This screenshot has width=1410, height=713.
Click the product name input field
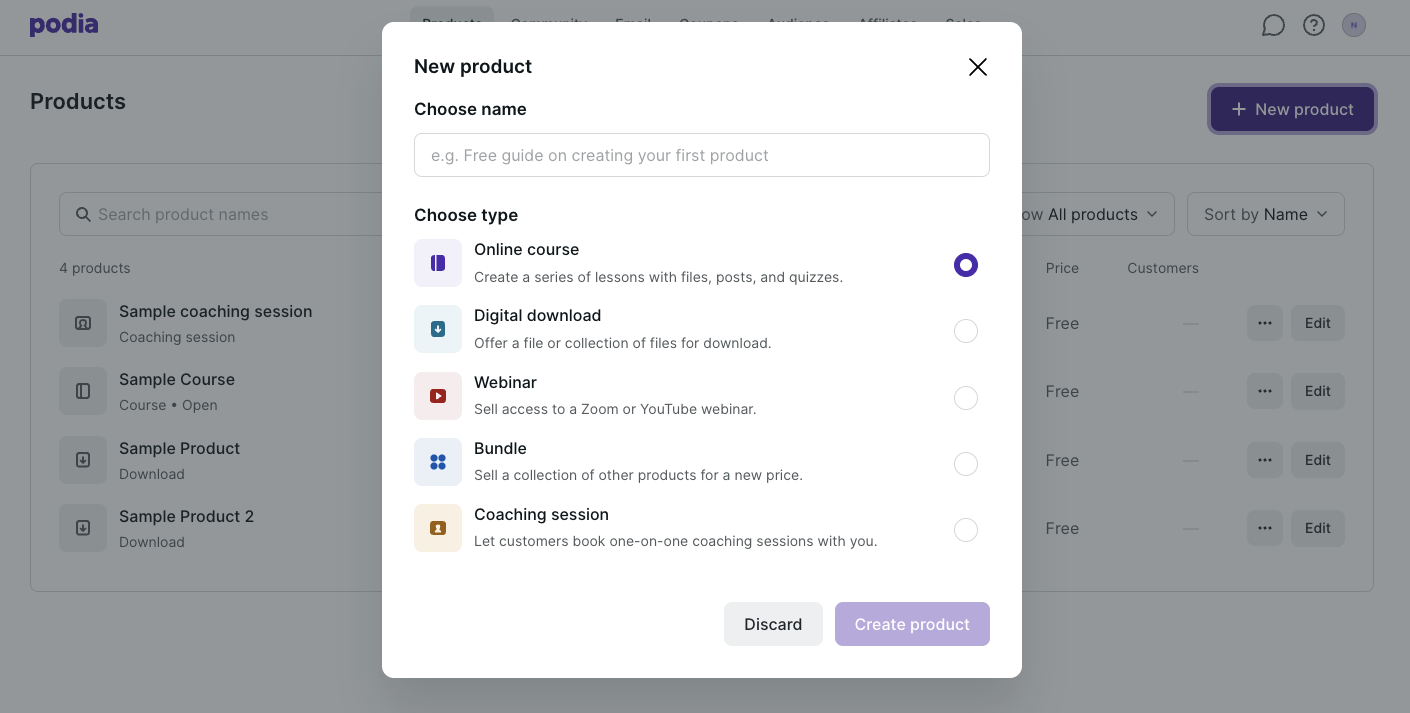pyautogui.click(x=702, y=155)
